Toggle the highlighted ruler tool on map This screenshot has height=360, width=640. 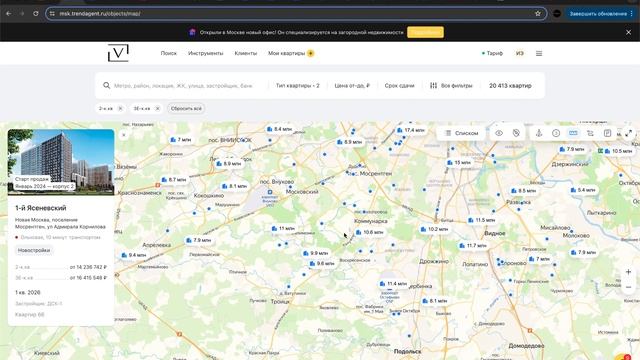click(573, 133)
